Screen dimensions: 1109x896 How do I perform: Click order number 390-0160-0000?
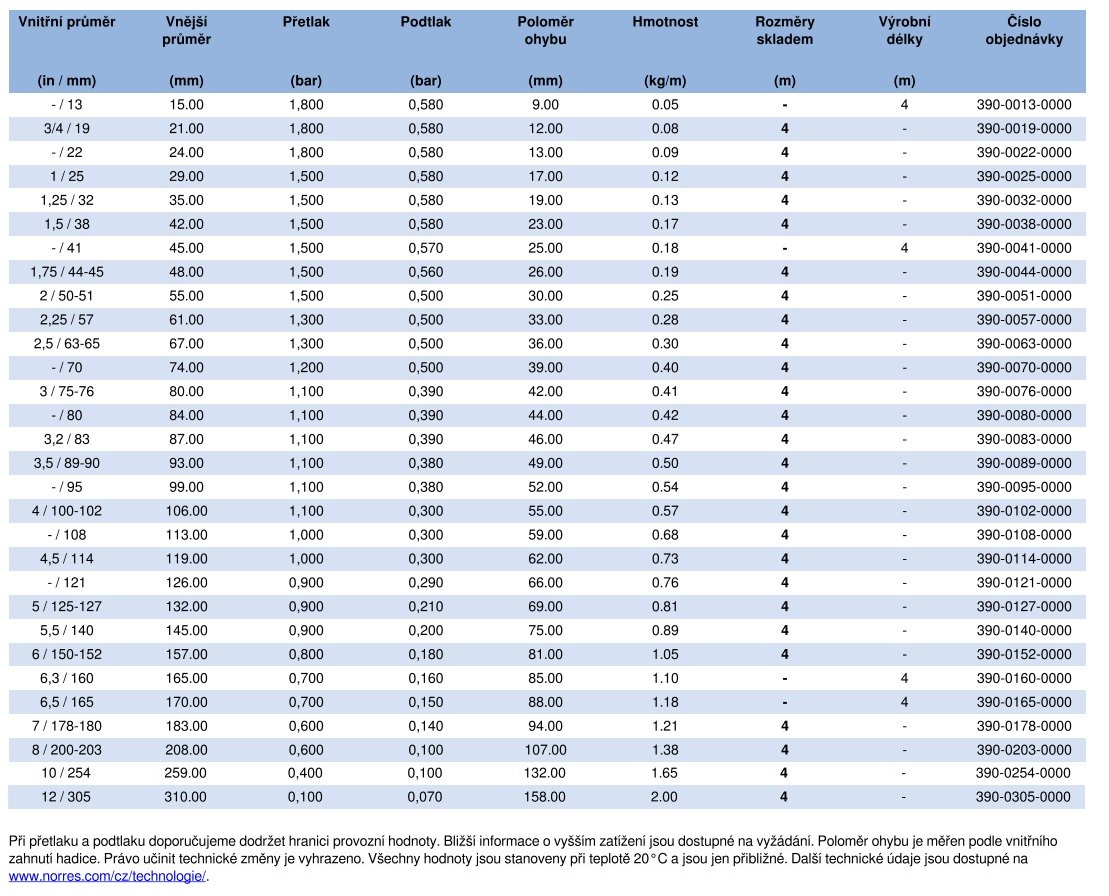click(1023, 678)
